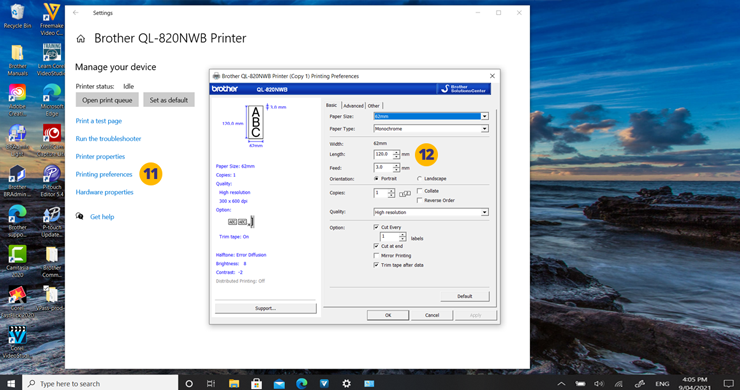740x390 pixels.
Task: Open the Brother Manuals folder on desktop
Action: pos(17,60)
